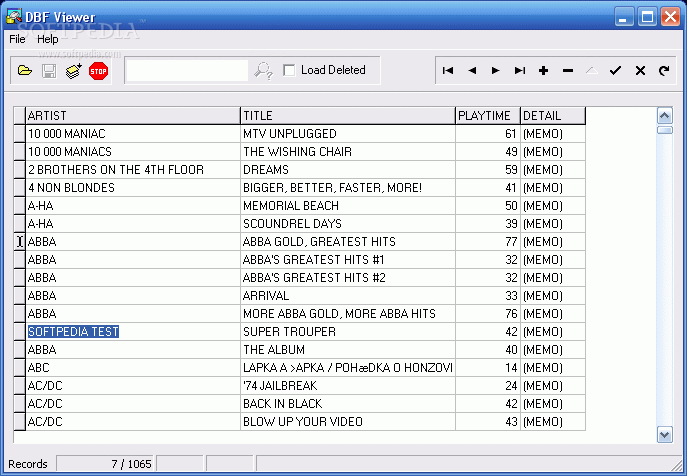
Task: Click the PLAYTIME column header
Action: [x=488, y=116]
